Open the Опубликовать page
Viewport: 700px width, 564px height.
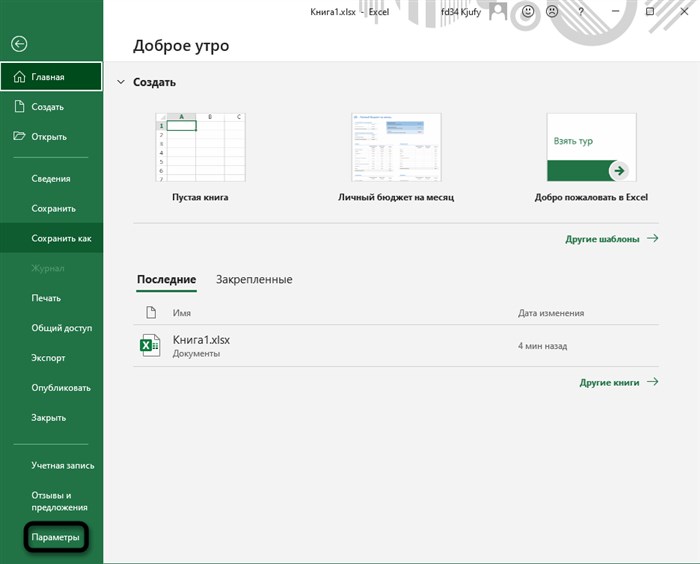point(51,388)
